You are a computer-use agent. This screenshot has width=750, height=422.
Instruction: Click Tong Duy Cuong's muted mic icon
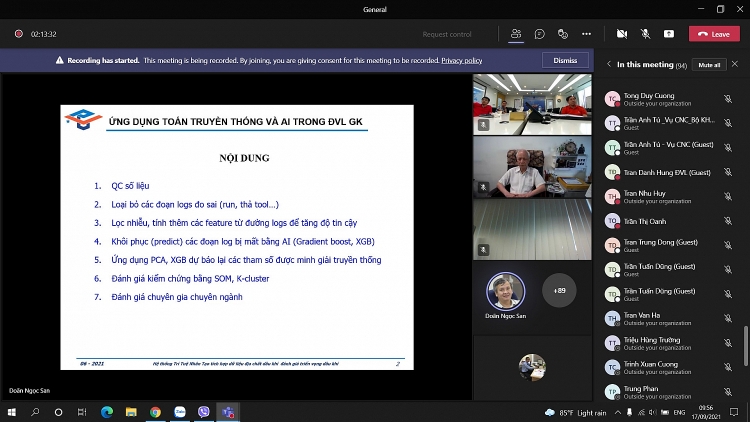[x=728, y=100]
